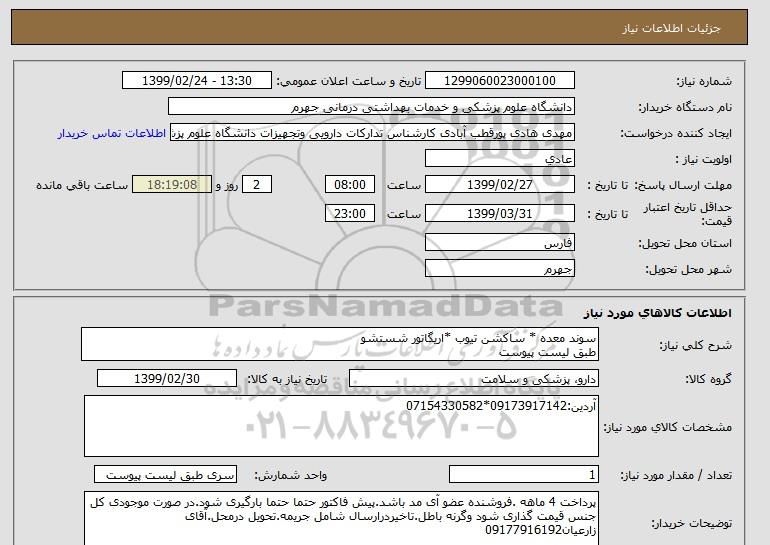
Task: Click the request creator field مهدی هادی پورقطب آبادی
Action: coord(372,133)
